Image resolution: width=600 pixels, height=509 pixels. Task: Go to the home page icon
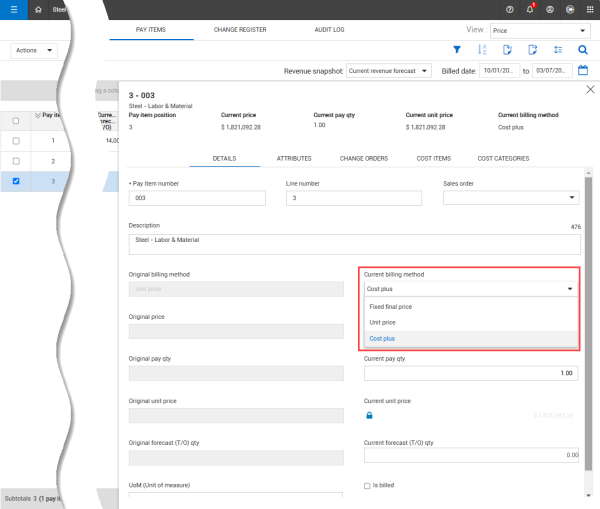coord(38,9)
